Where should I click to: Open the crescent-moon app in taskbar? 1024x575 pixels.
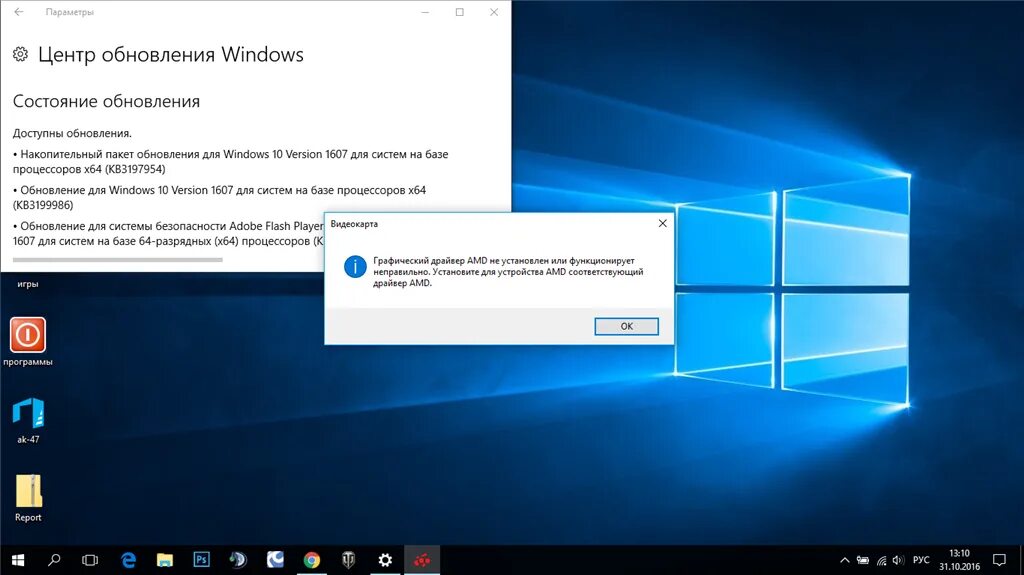click(x=275, y=560)
